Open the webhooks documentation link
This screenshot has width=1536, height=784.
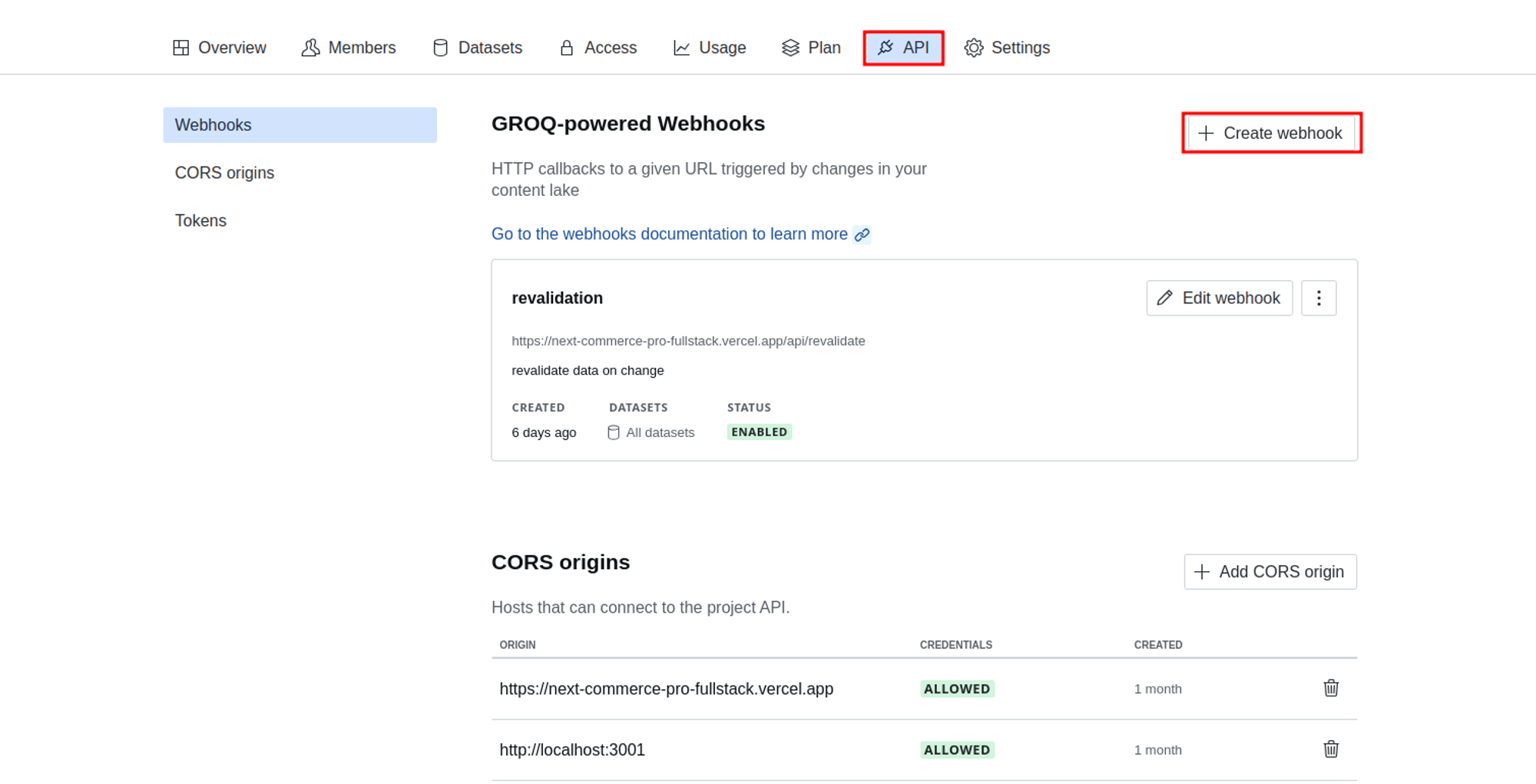668,234
